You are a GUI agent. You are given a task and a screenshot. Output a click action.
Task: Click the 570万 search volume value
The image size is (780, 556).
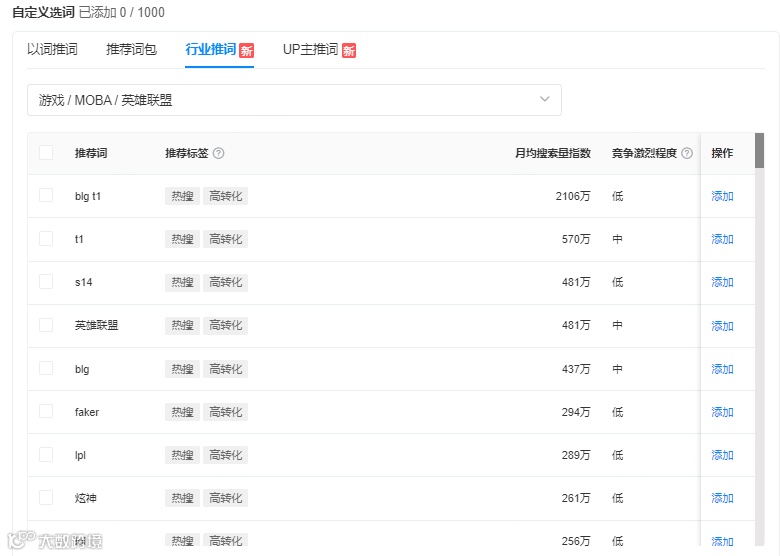coord(576,239)
